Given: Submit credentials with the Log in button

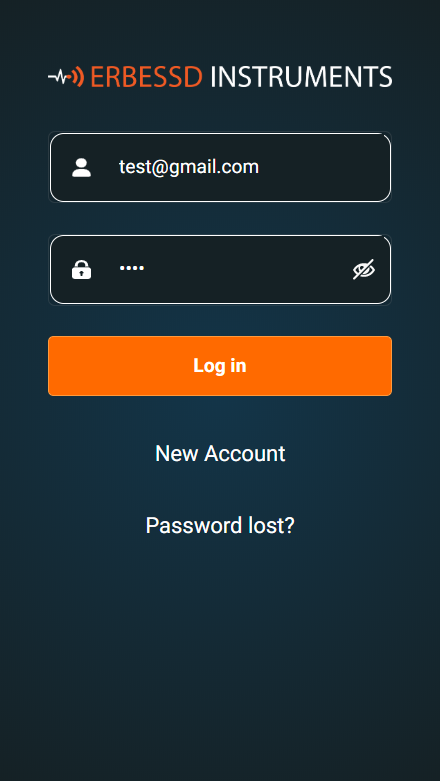Looking at the screenshot, I should coord(220,366).
